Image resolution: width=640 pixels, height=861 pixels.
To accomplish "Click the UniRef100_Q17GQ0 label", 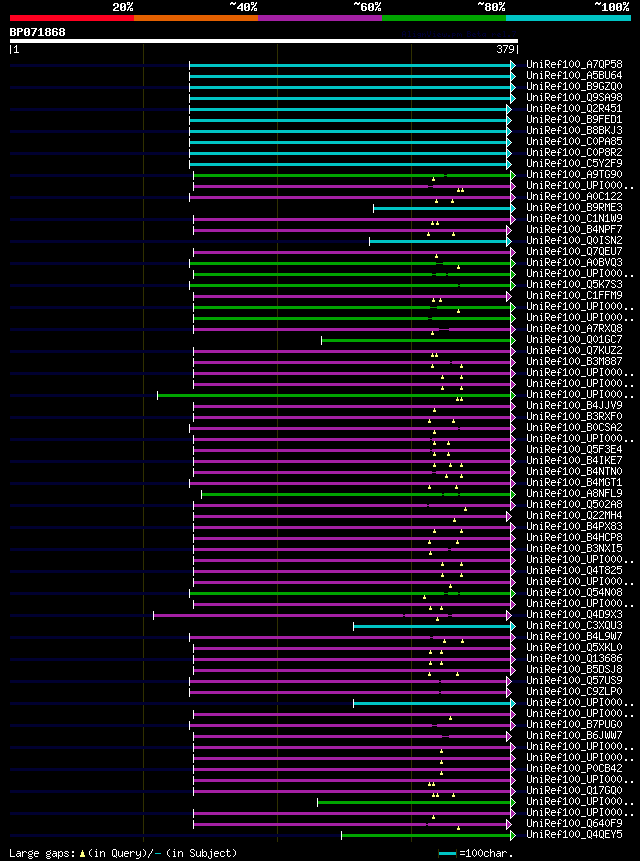I will pyautogui.click(x=574, y=790).
